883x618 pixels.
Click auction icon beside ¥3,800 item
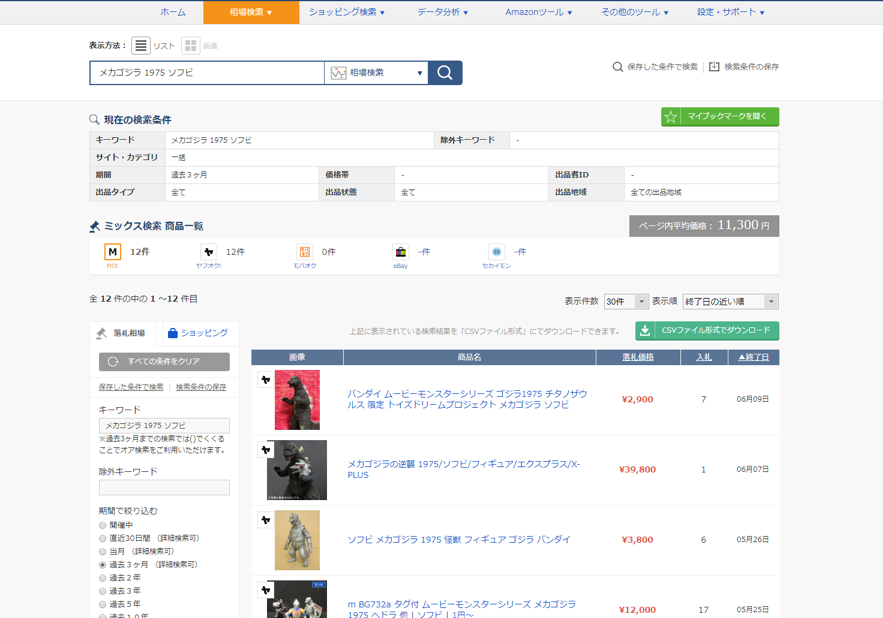pyautogui.click(x=266, y=520)
